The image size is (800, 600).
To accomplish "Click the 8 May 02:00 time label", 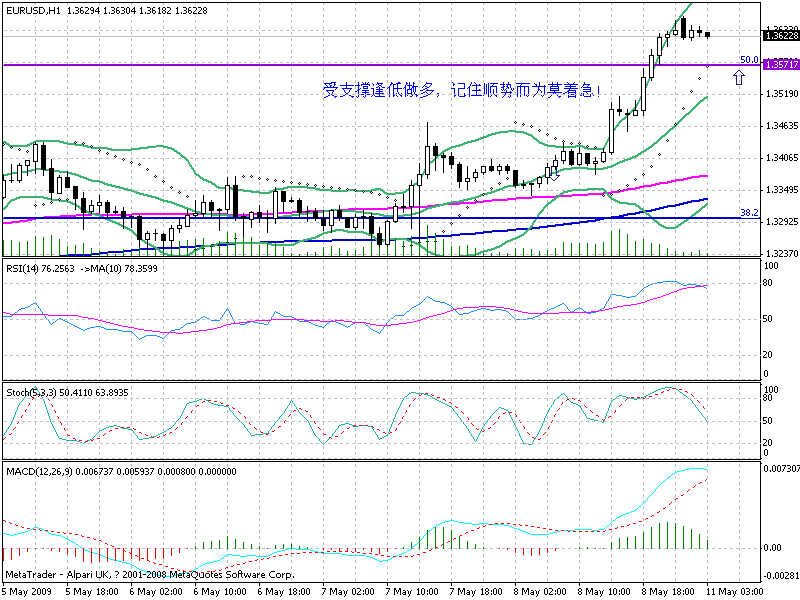I will 540,592.
